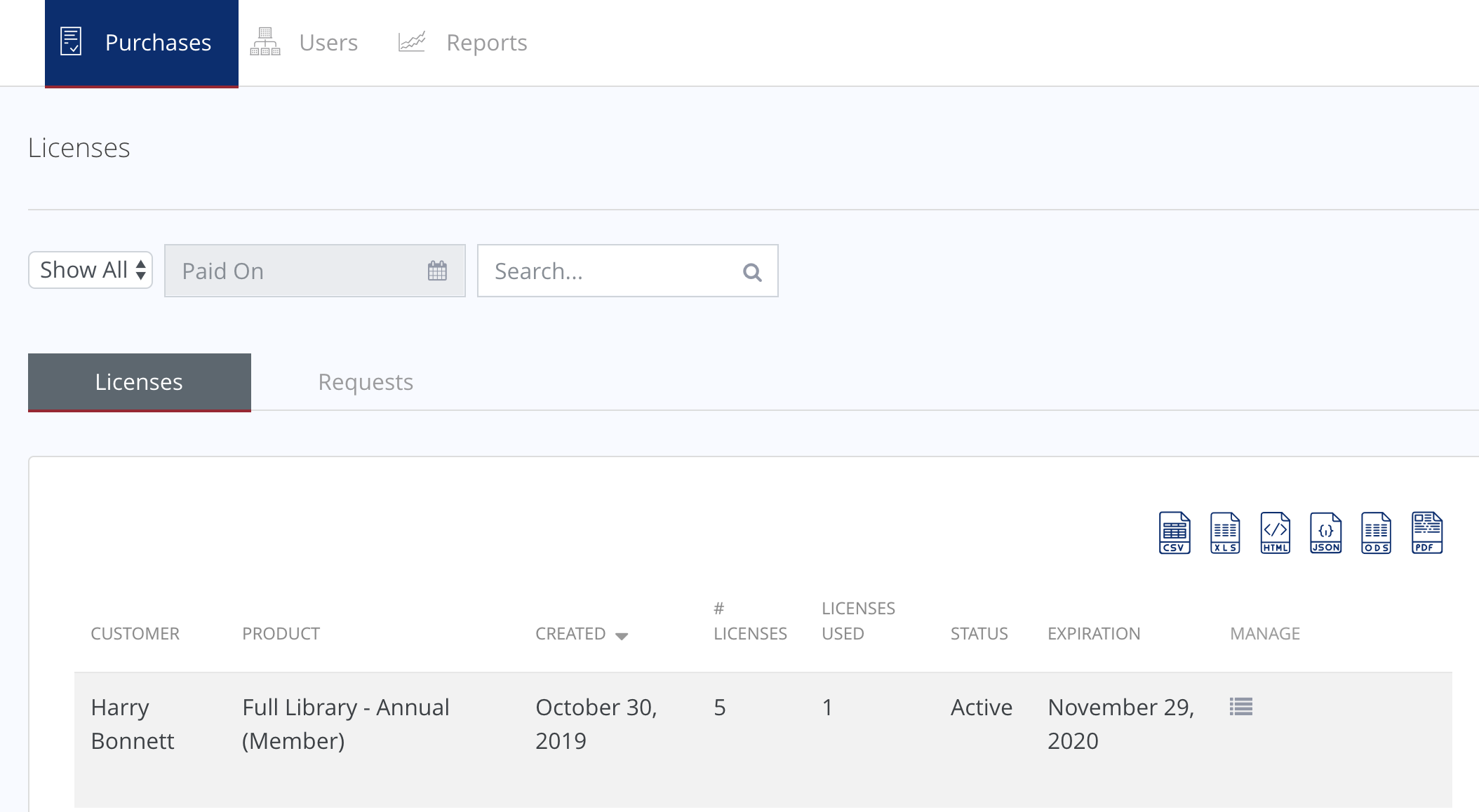This screenshot has width=1479, height=812.
Task: Open the Show All filter dropdown
Action: [x=91, y=270]
